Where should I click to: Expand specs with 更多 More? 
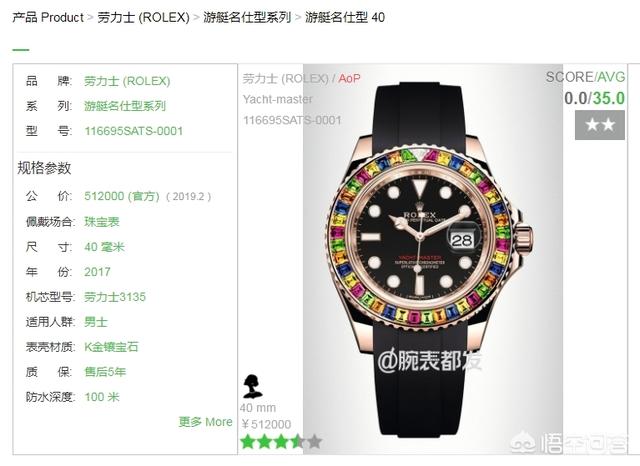tap(205, 422)
